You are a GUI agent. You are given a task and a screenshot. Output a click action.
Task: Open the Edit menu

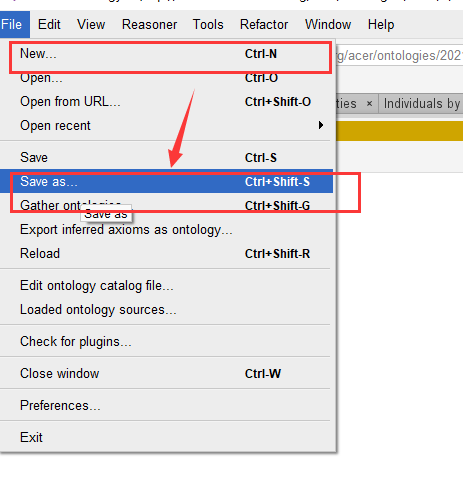pos(49,24)
